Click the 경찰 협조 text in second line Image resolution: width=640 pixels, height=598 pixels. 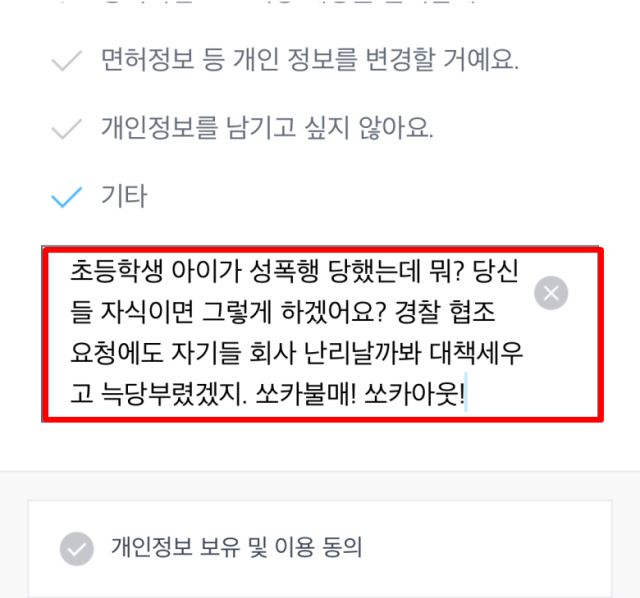[445, 312]
